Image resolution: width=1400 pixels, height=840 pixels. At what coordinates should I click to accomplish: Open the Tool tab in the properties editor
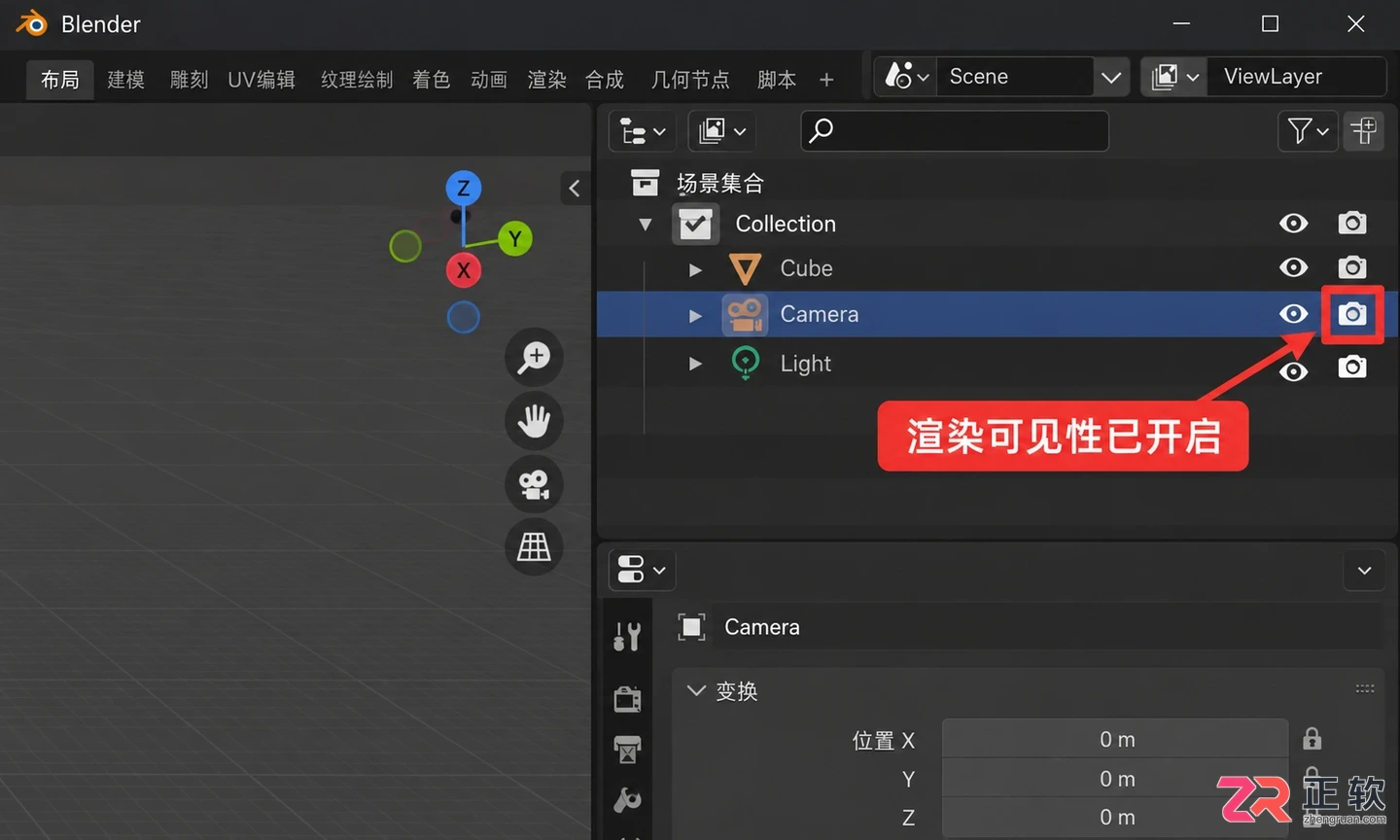(627, 637)
